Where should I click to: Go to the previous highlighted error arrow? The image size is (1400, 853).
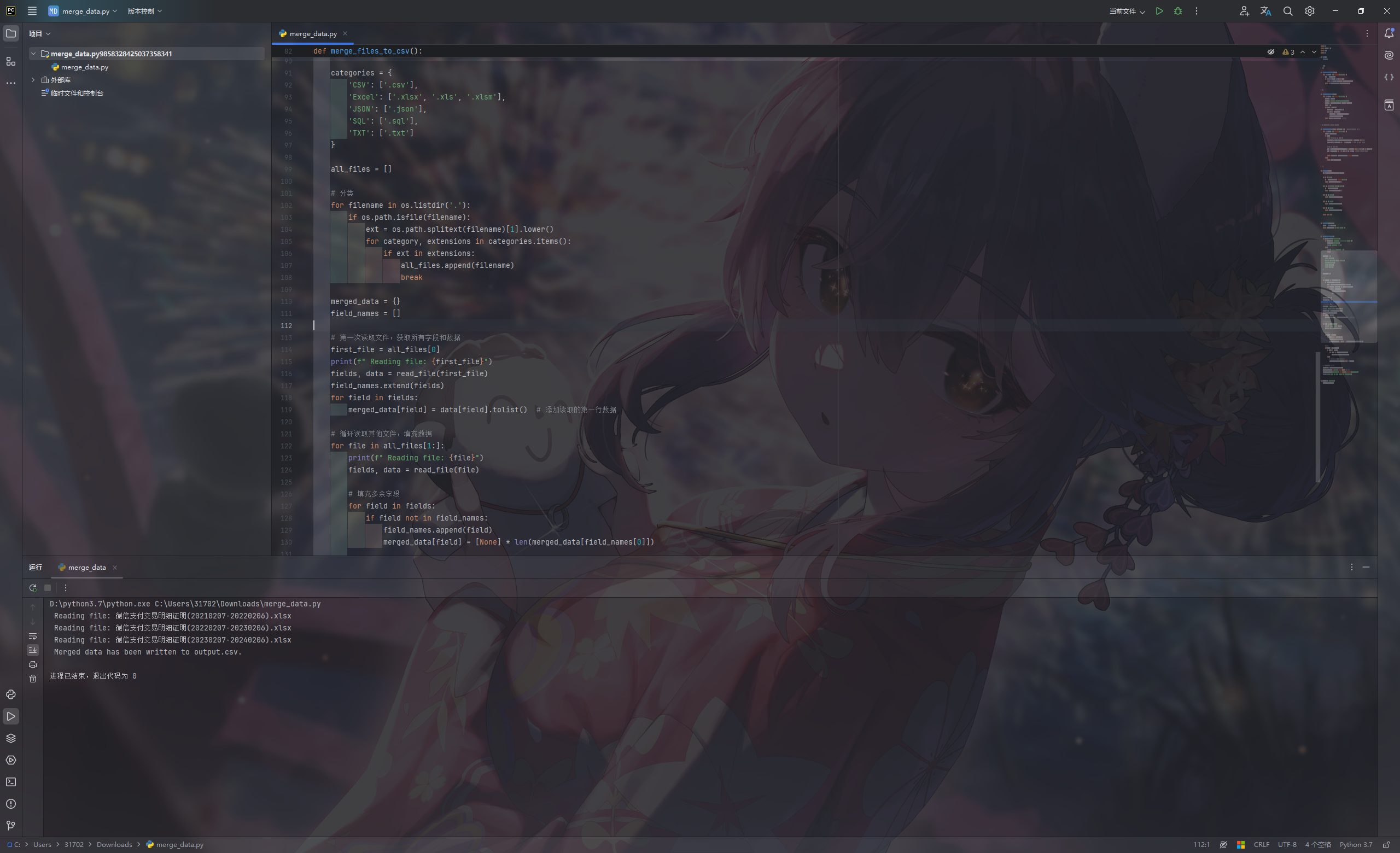click(x=1302, y=52)
